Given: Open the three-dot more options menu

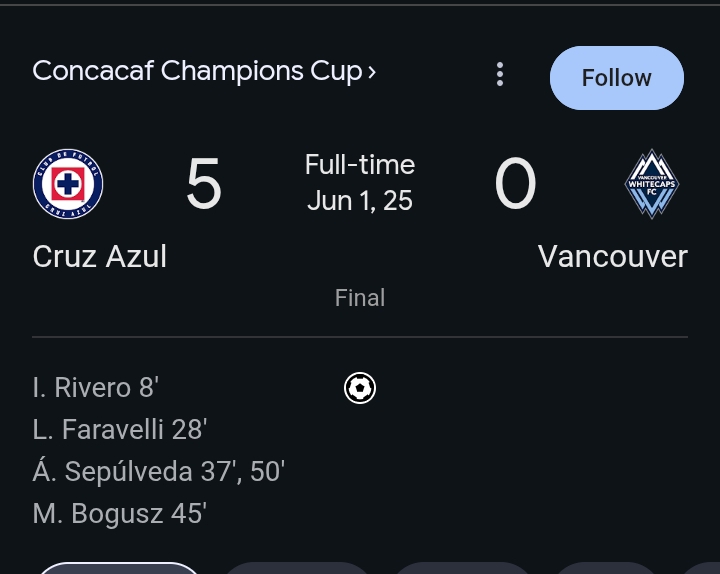Looking at the screenshot, I should point(500,74).
